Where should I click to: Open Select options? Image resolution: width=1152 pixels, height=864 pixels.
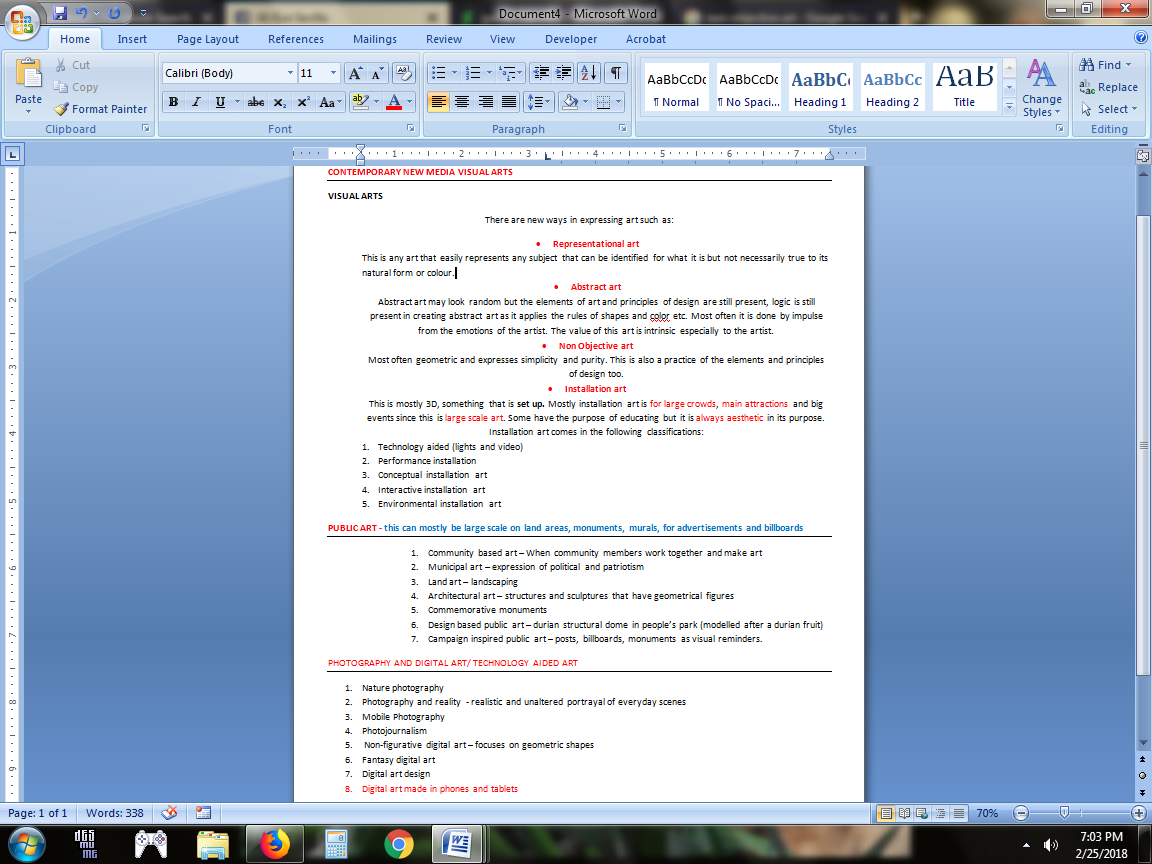coord(1109,109)
